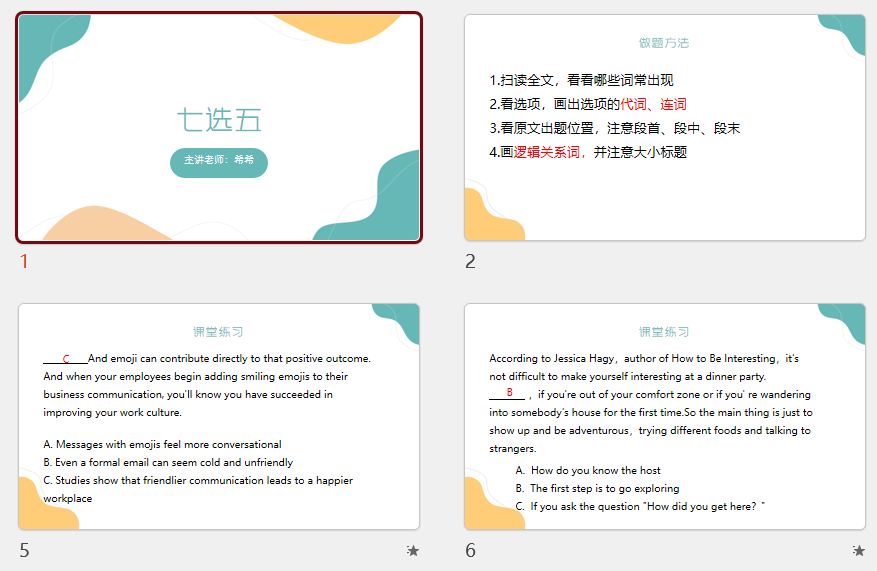Click the slide number 2 label
Screen dimensions: 877x571
coord(470,262)
